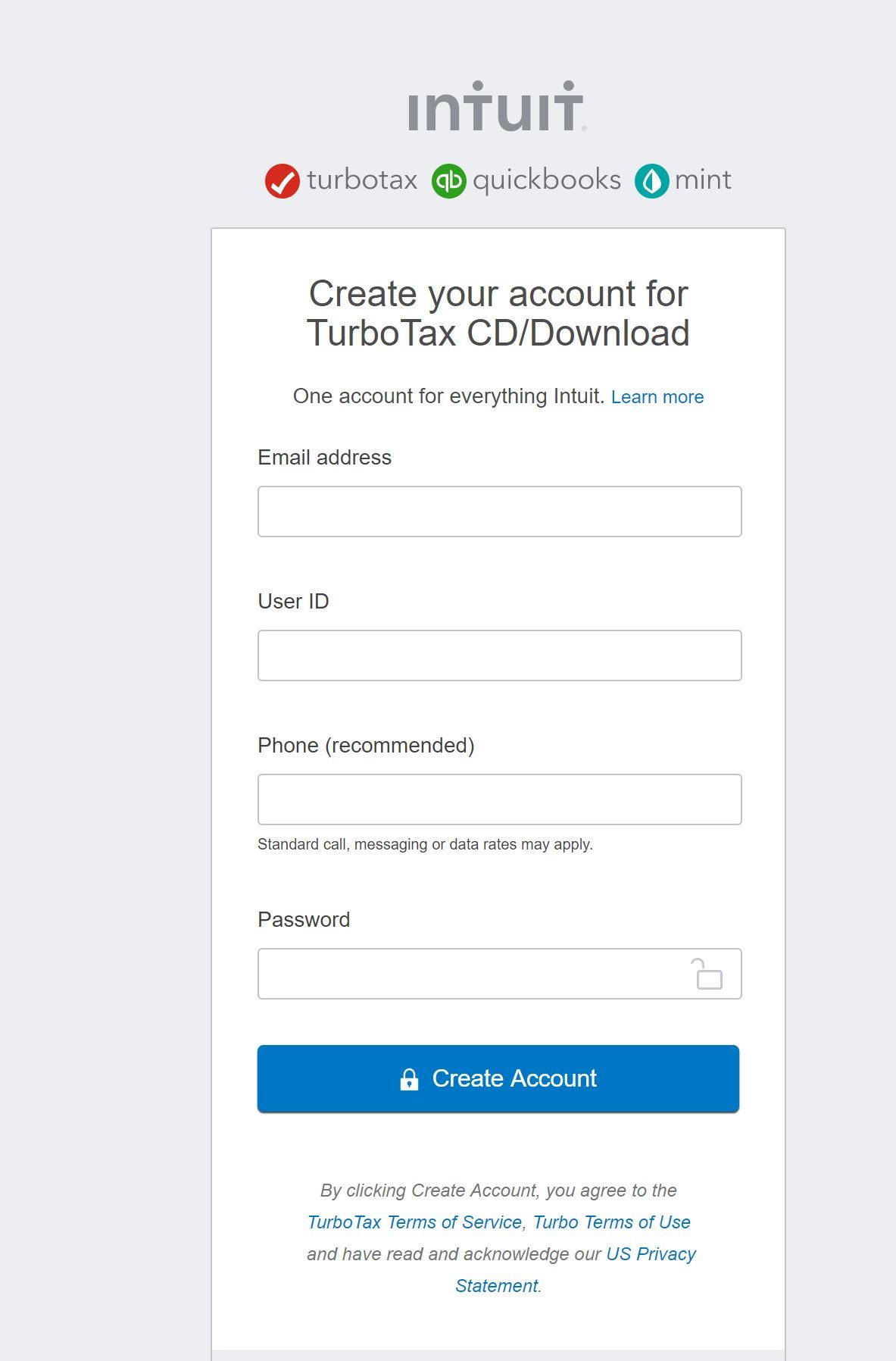896x1361 pixels.
Task: Select the QuickBooks circle icon
Action: coord(449,180)
